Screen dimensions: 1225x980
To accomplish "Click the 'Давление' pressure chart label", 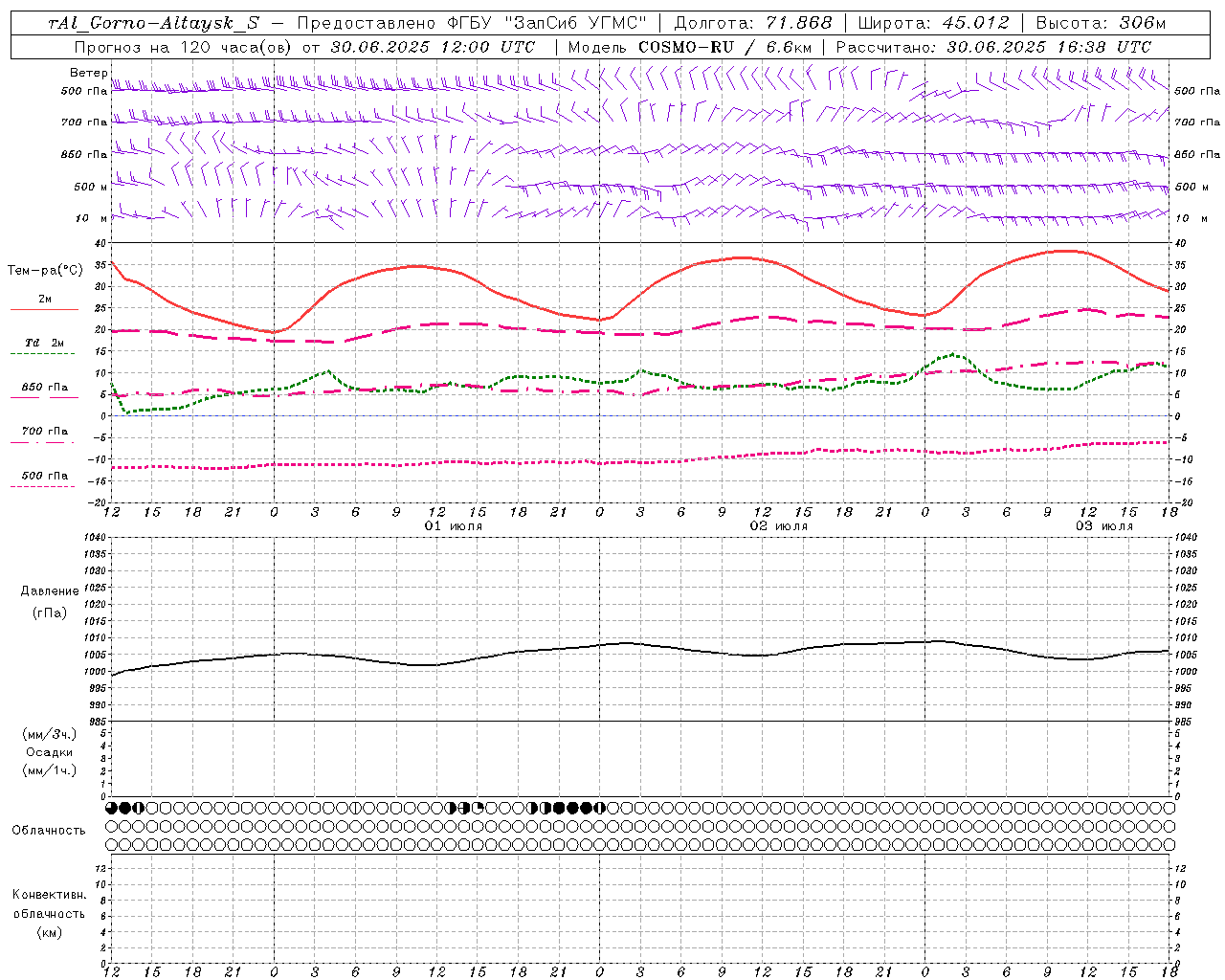I will (50, 591).
